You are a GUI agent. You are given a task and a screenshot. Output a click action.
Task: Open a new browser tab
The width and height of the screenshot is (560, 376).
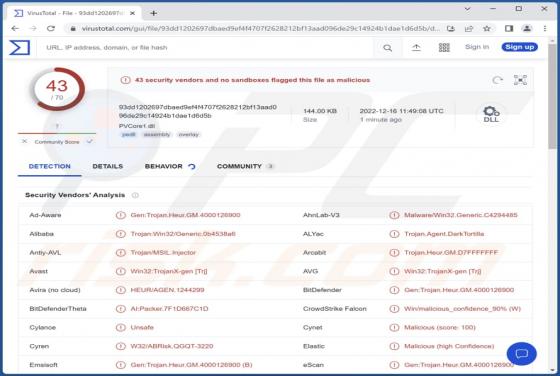(x=154, y=13)
